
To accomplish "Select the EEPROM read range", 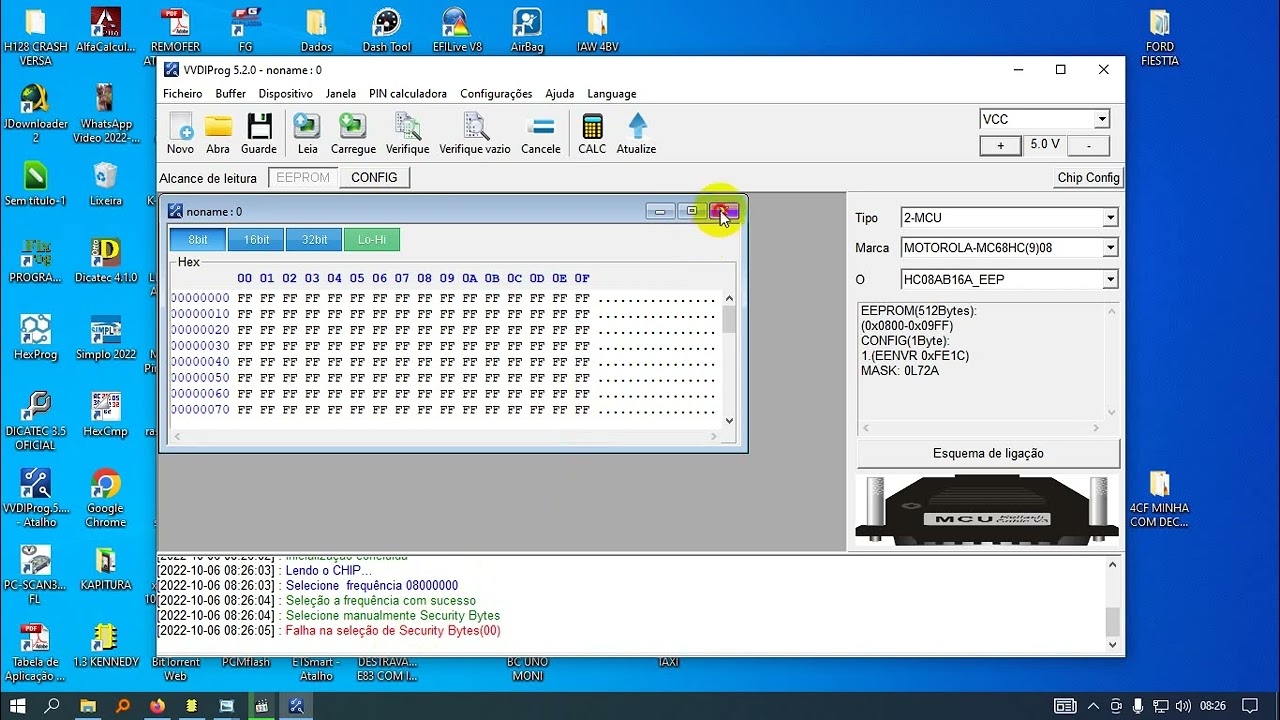I will (303, 178).
